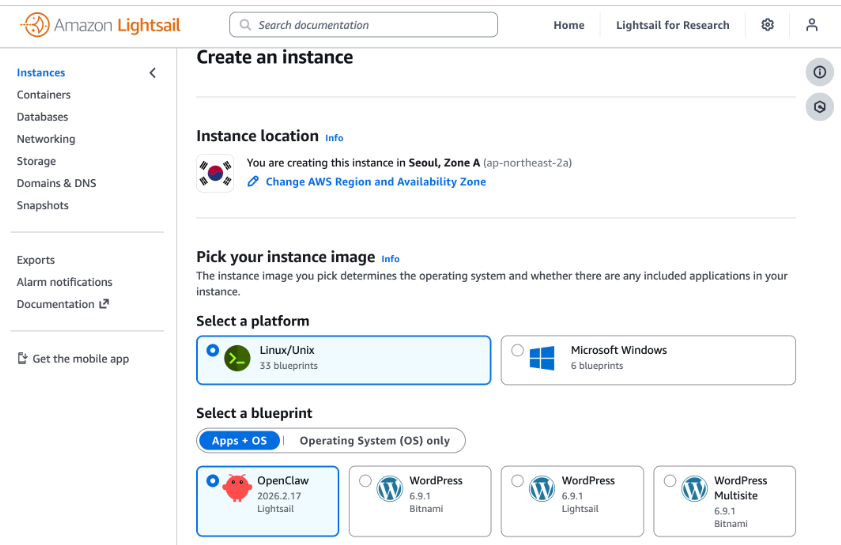Viewport: 841px width, 545px height.
Task: Click the hexagon icon below info icon
Action: (819, 106)
